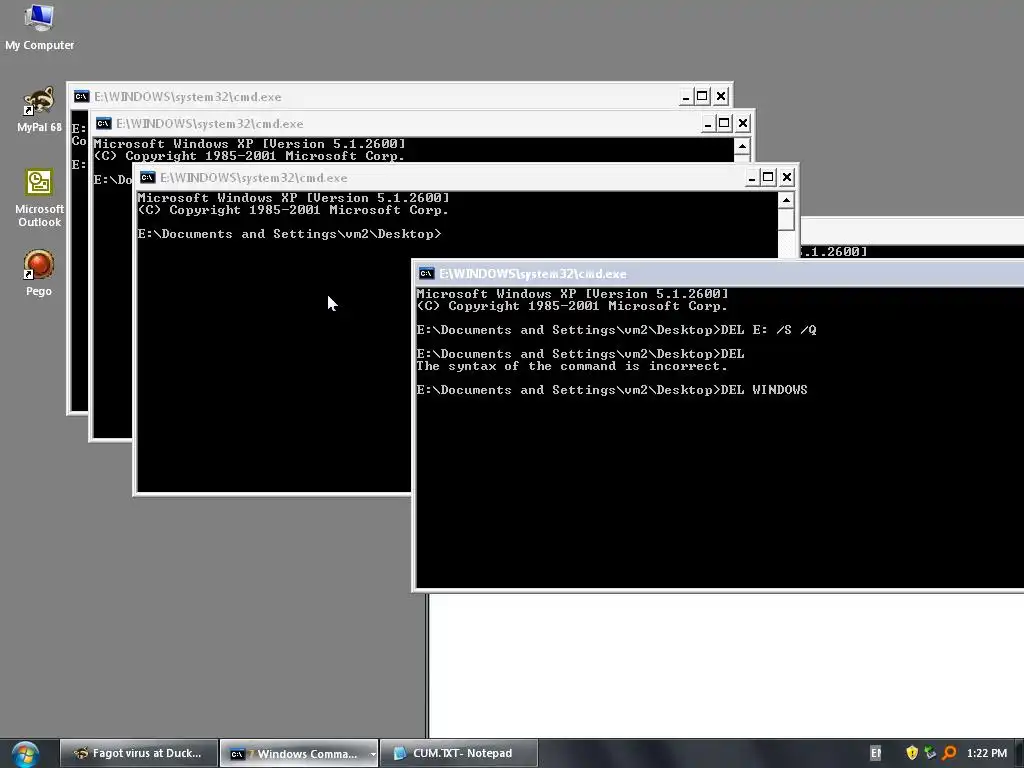The height and width of the screenshot is (768, 1024).
Task: Click 'The syntax of the command is incorrect.' line
Action: point(572,366)
